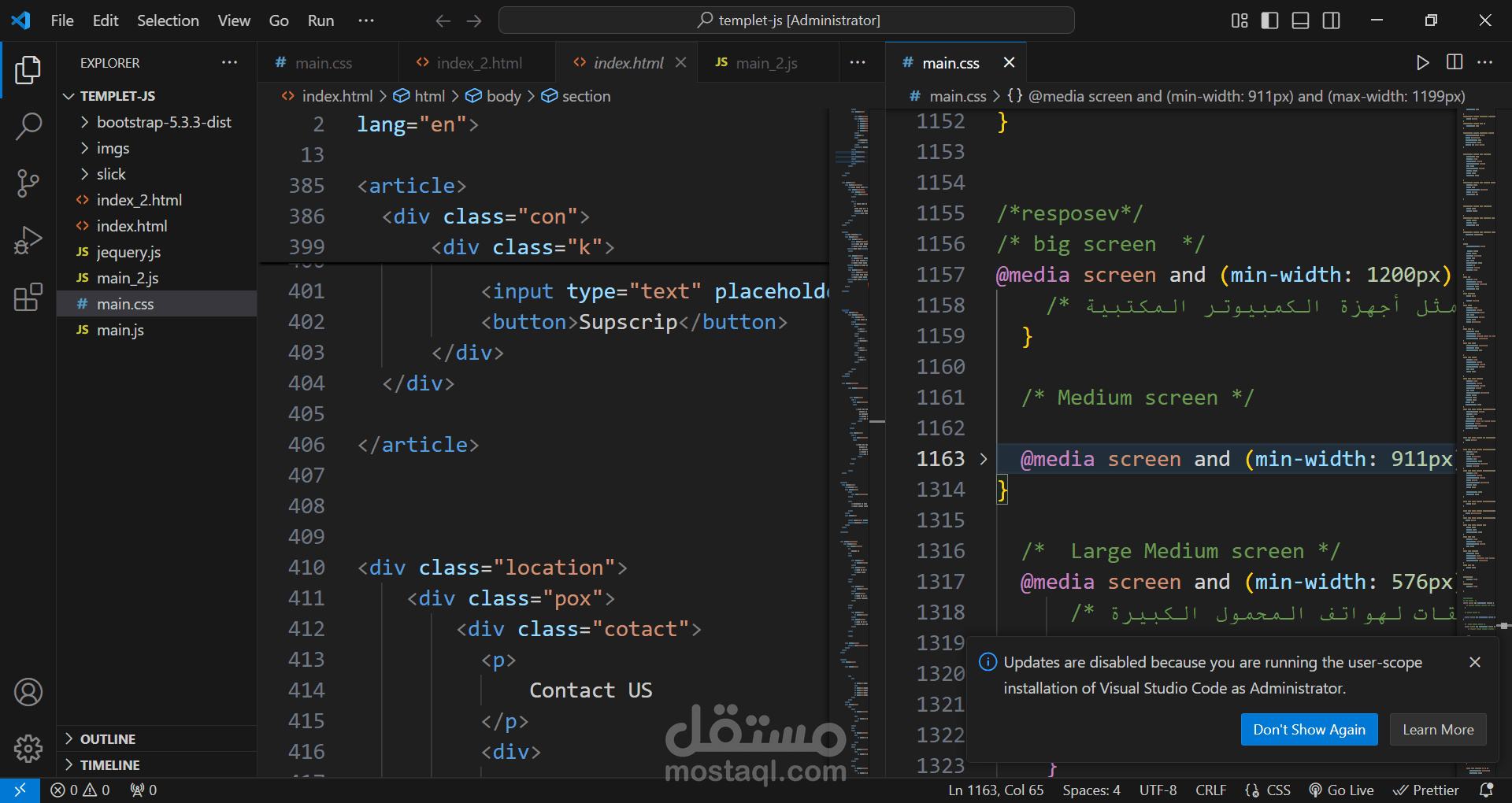Close the update notification toast
This screenshot has height=803, width=1512.
coord(1475,662)
